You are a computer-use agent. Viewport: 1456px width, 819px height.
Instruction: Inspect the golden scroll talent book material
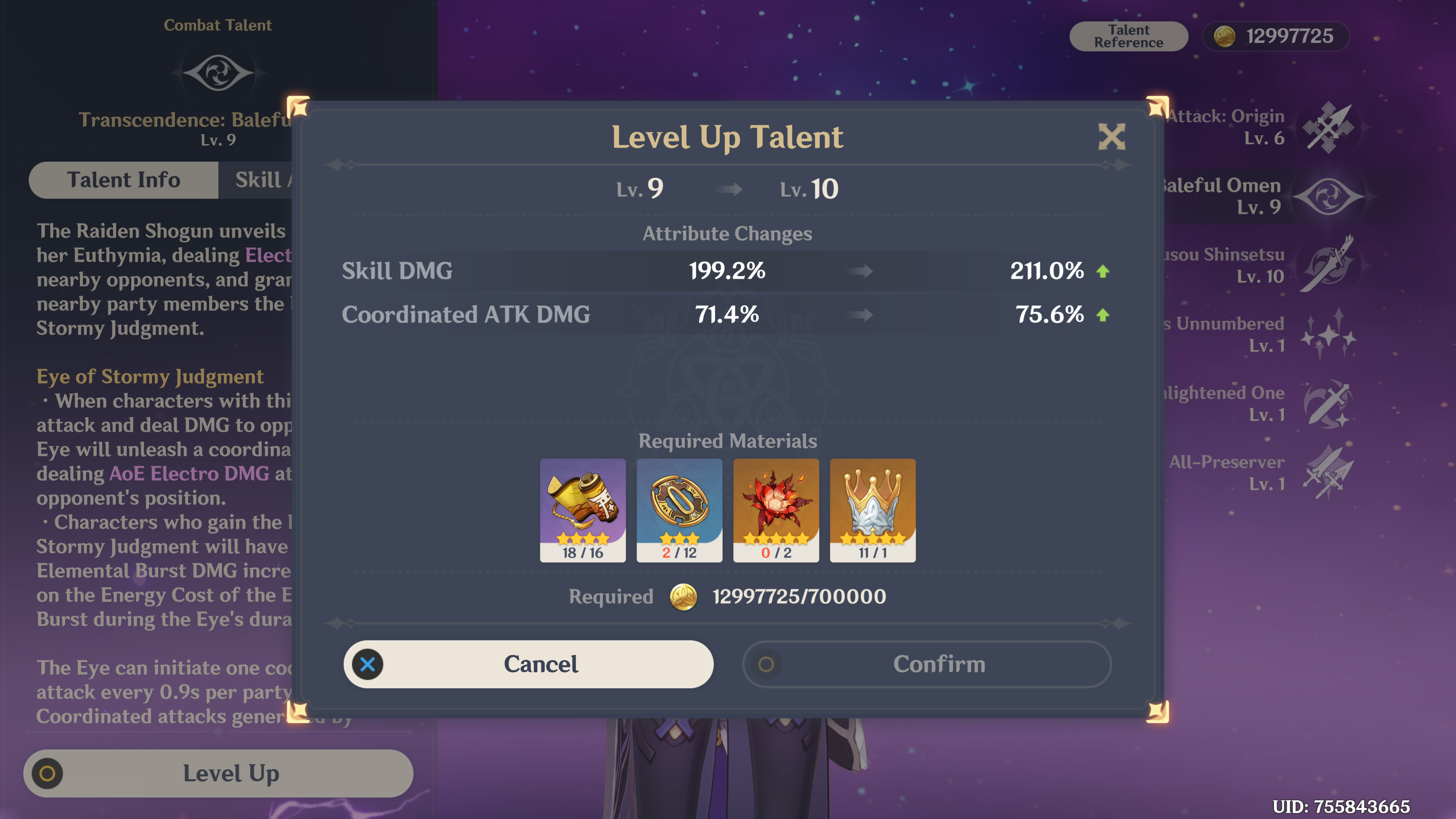coord(583,510)
